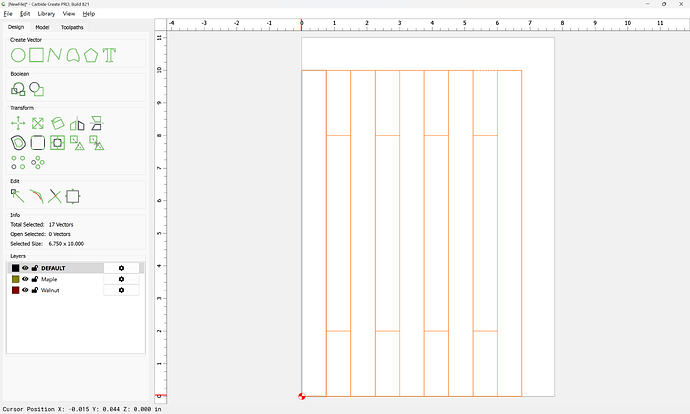
Task: Select the Circle vector creation tool
Action: coord(18,55)
